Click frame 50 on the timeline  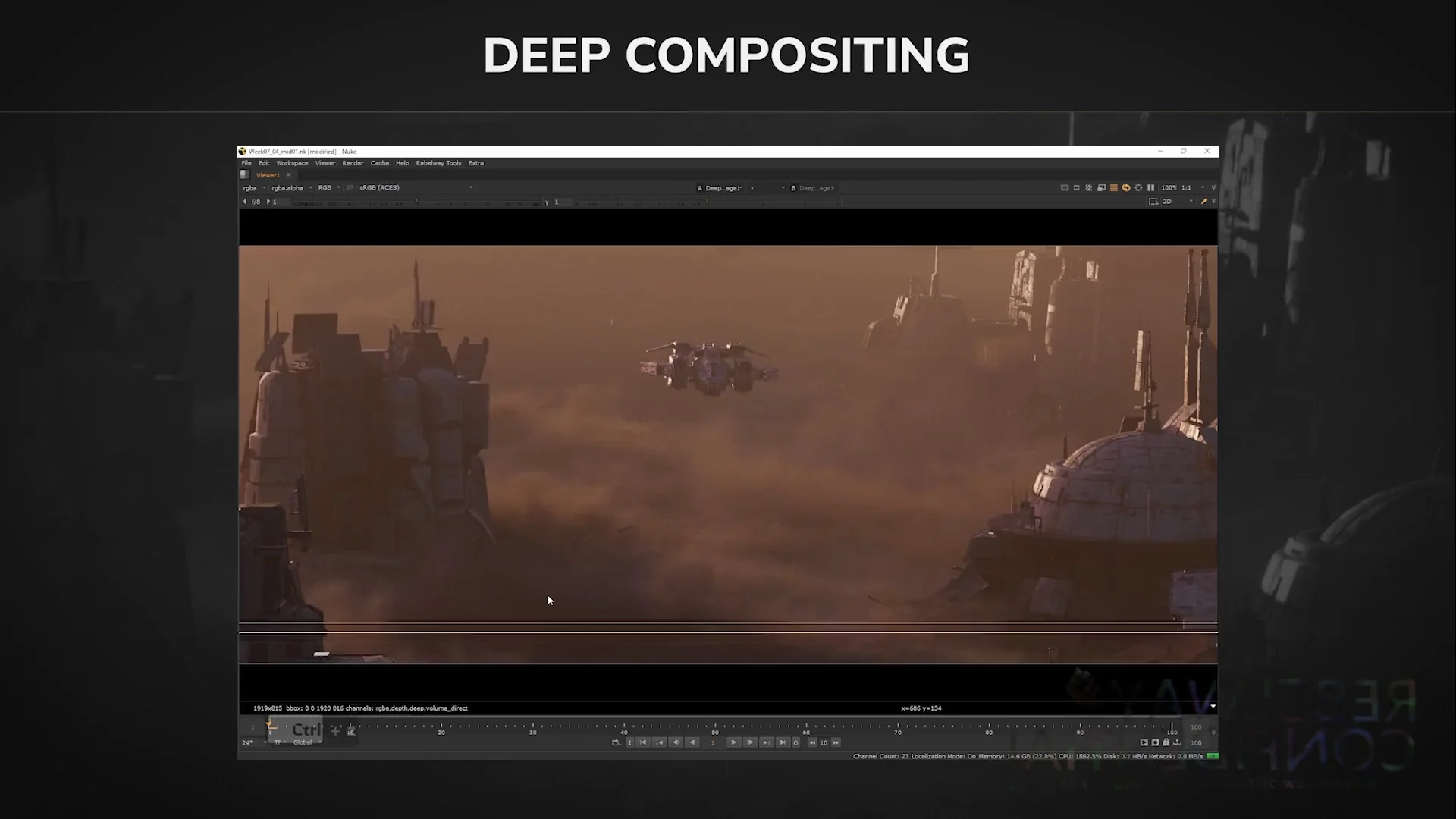[x=715, y=729]
